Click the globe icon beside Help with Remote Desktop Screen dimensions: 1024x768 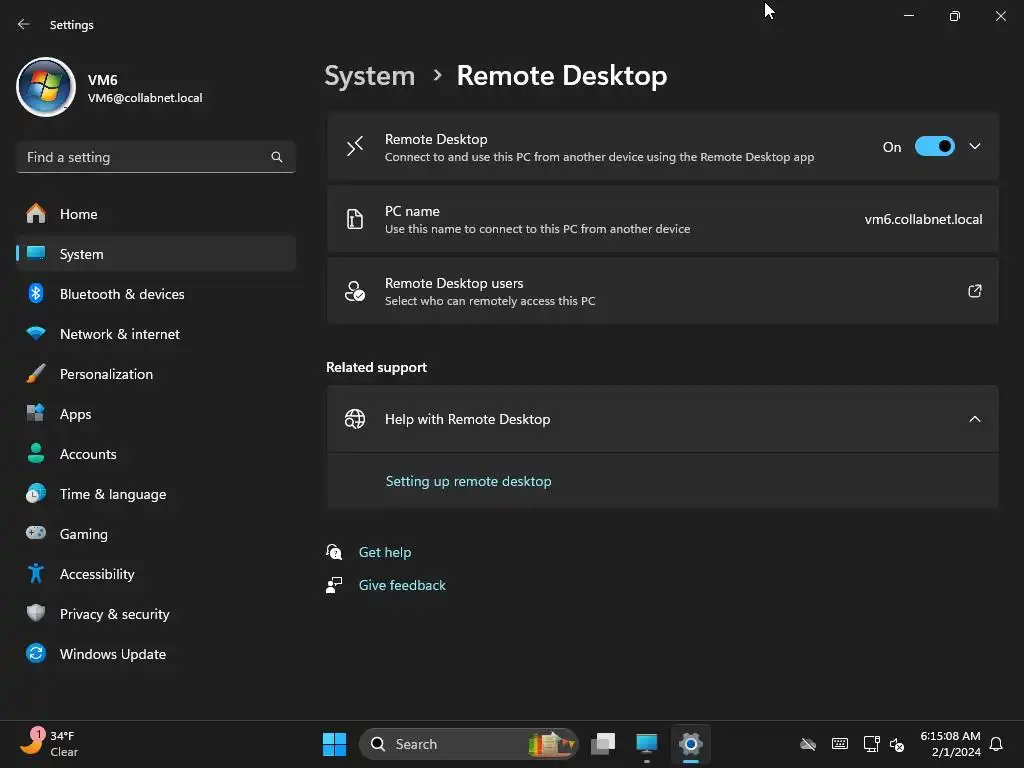(355, 419)
